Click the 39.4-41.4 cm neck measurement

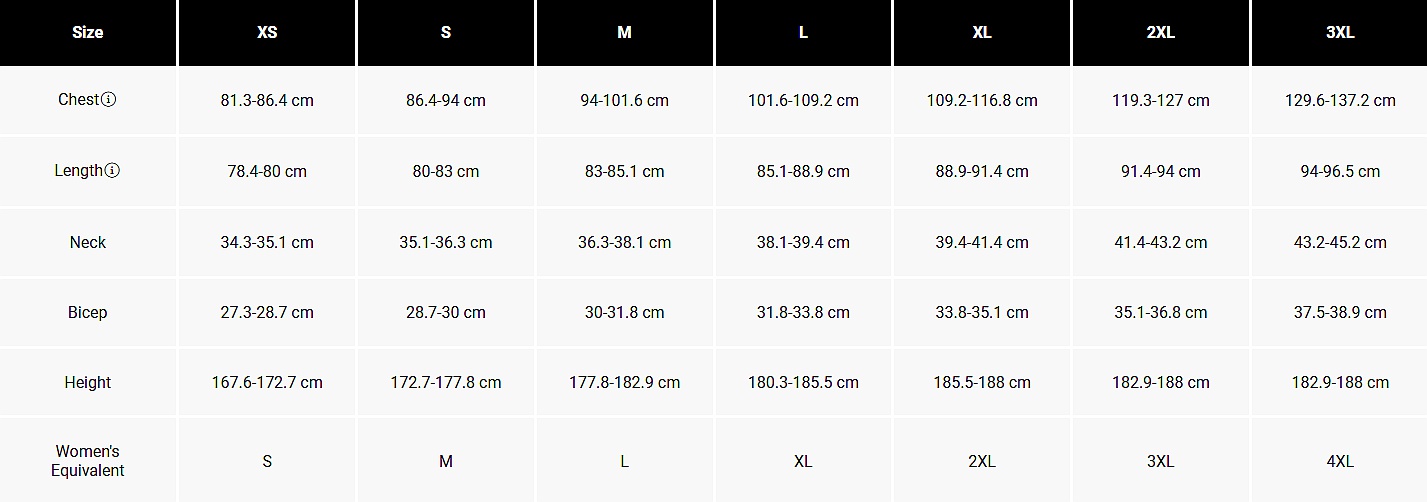pos(982,242)
